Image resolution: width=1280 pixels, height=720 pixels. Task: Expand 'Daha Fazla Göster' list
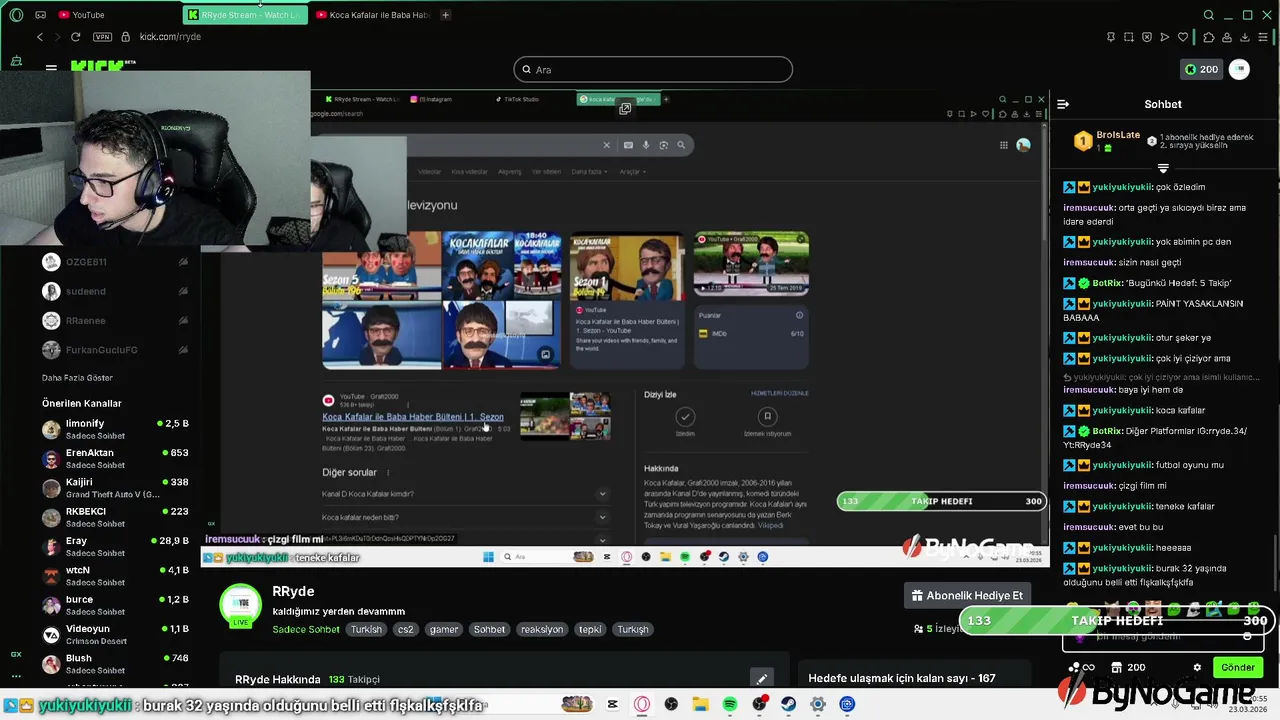(x=77, y=378)
